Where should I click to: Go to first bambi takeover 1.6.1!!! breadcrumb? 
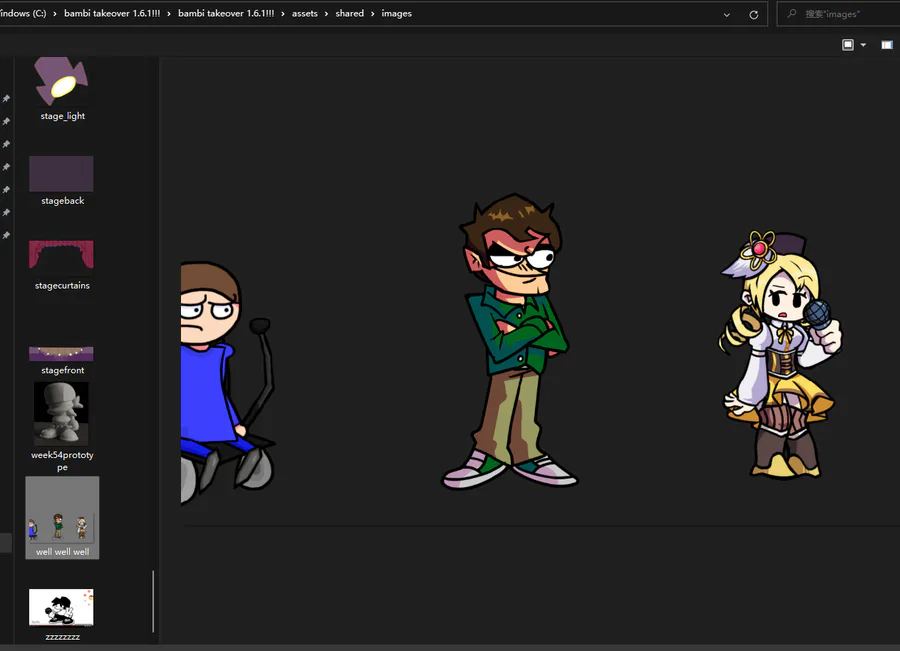pyautogui.click(x=112, y=13)
